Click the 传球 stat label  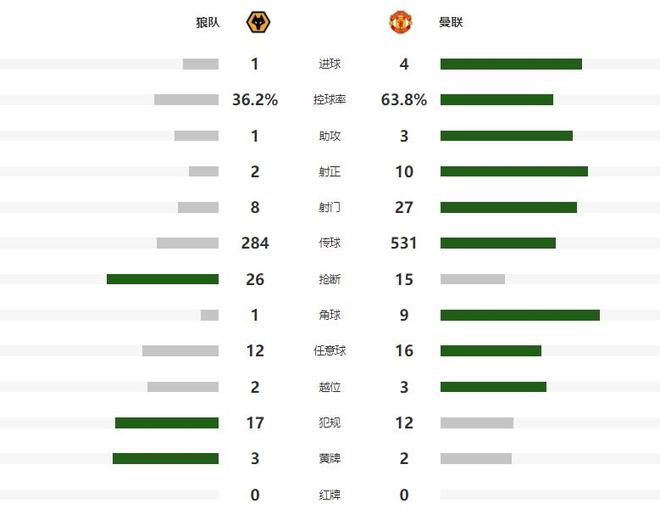(x=330, y=243)
